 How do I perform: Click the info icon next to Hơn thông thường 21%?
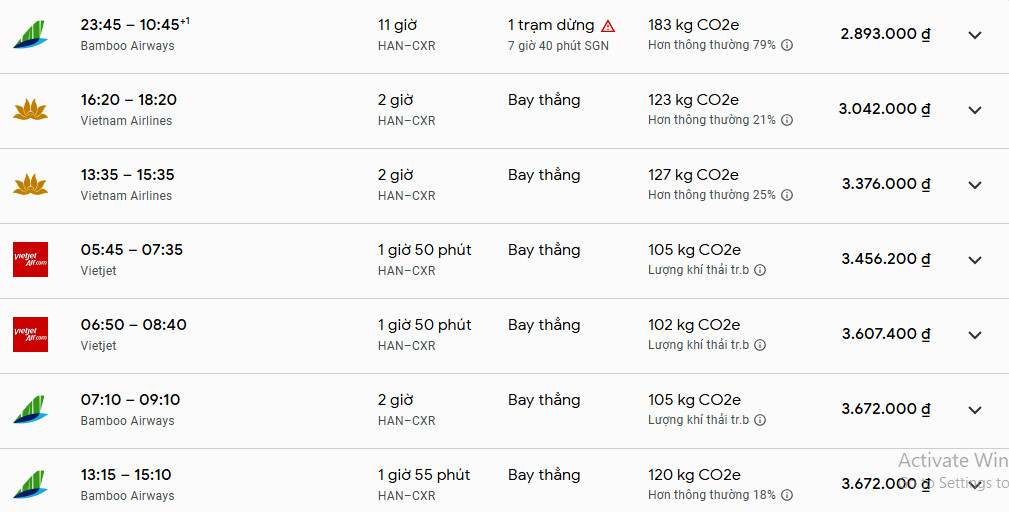(787, 120)
